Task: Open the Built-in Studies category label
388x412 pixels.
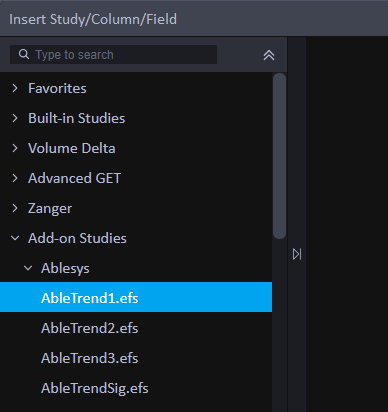Action: tap(77, 118)
